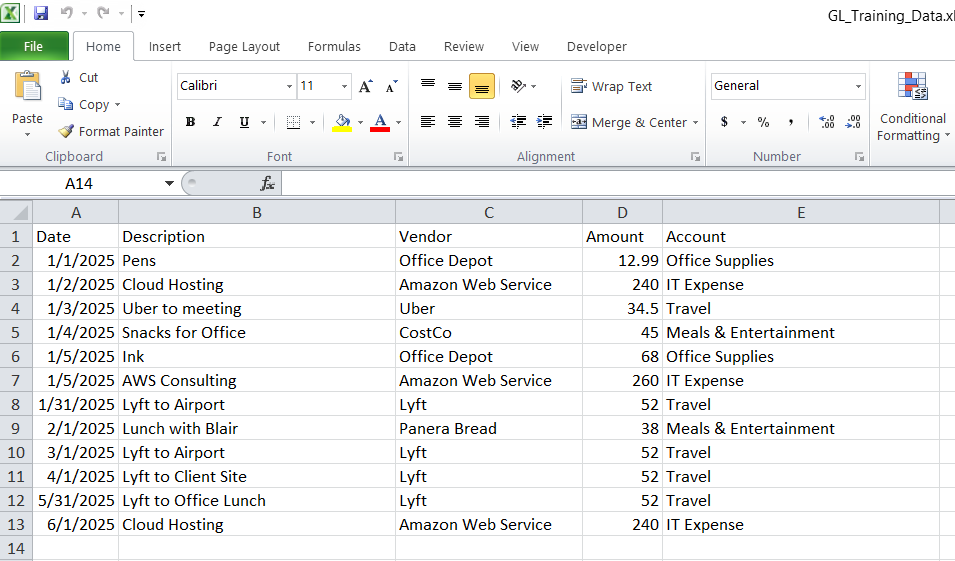The image size is (955, 561).
Task: Click the Increase Font Size icon
Action: click(366, 86)
